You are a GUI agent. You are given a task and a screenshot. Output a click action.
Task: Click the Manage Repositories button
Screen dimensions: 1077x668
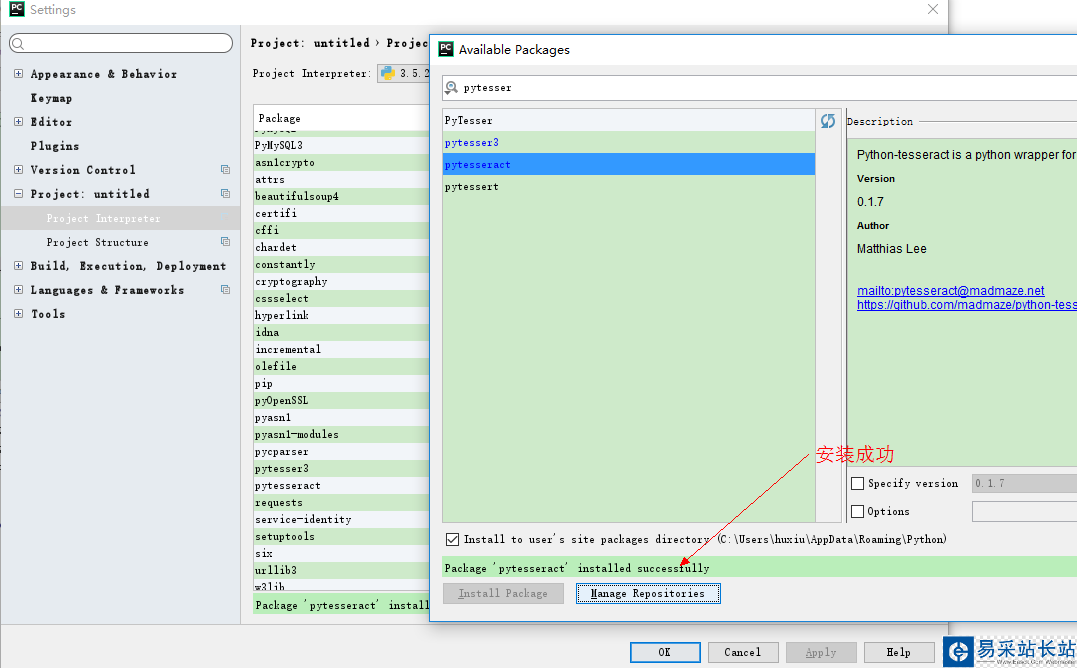click(x=648, y=593)
